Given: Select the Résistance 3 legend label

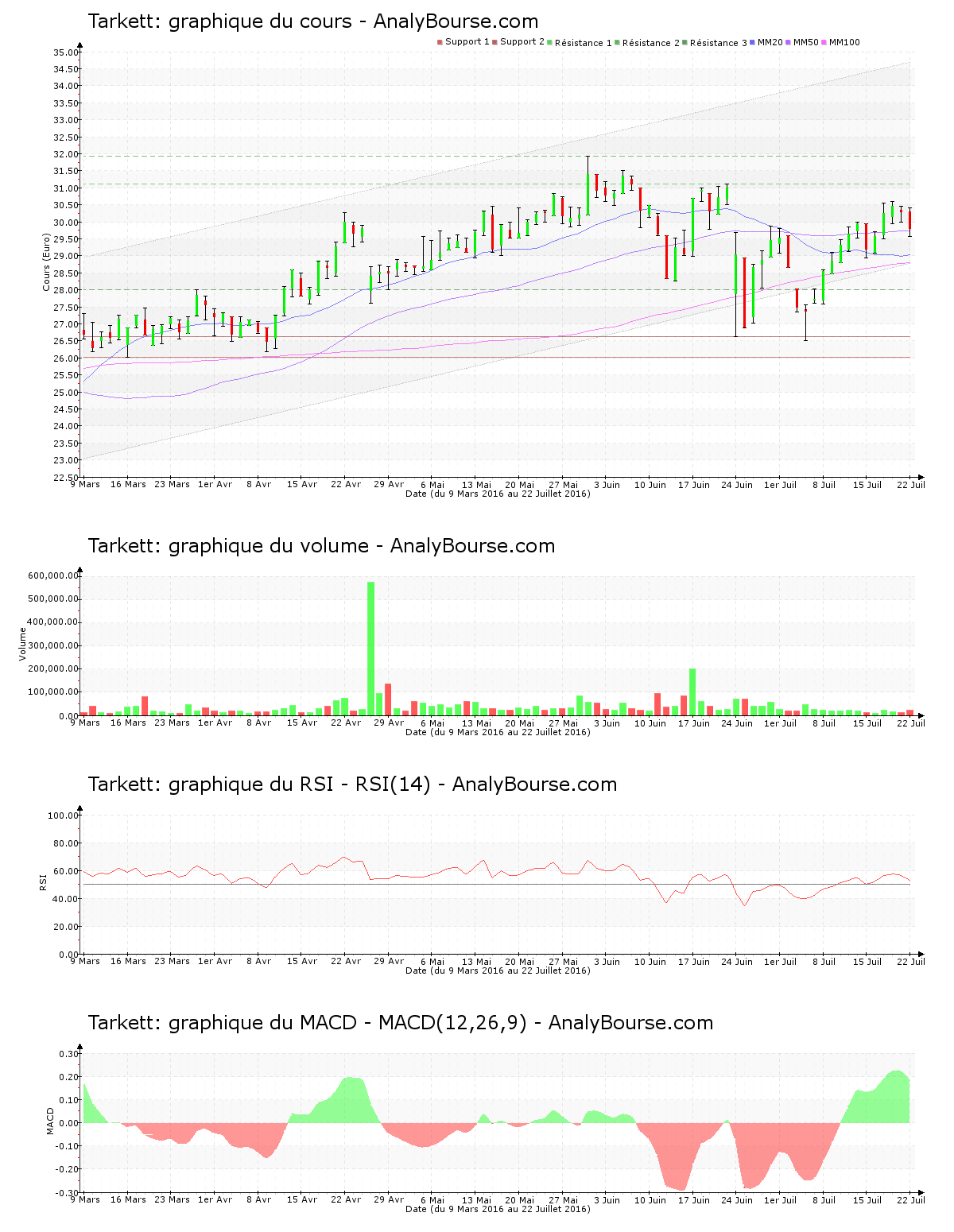Looking at the screenshot, I should click(719, 42).
